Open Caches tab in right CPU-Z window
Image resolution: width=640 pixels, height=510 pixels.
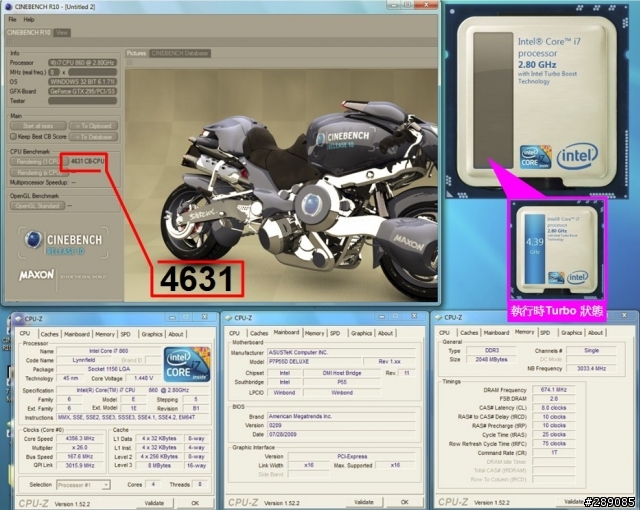469,333
